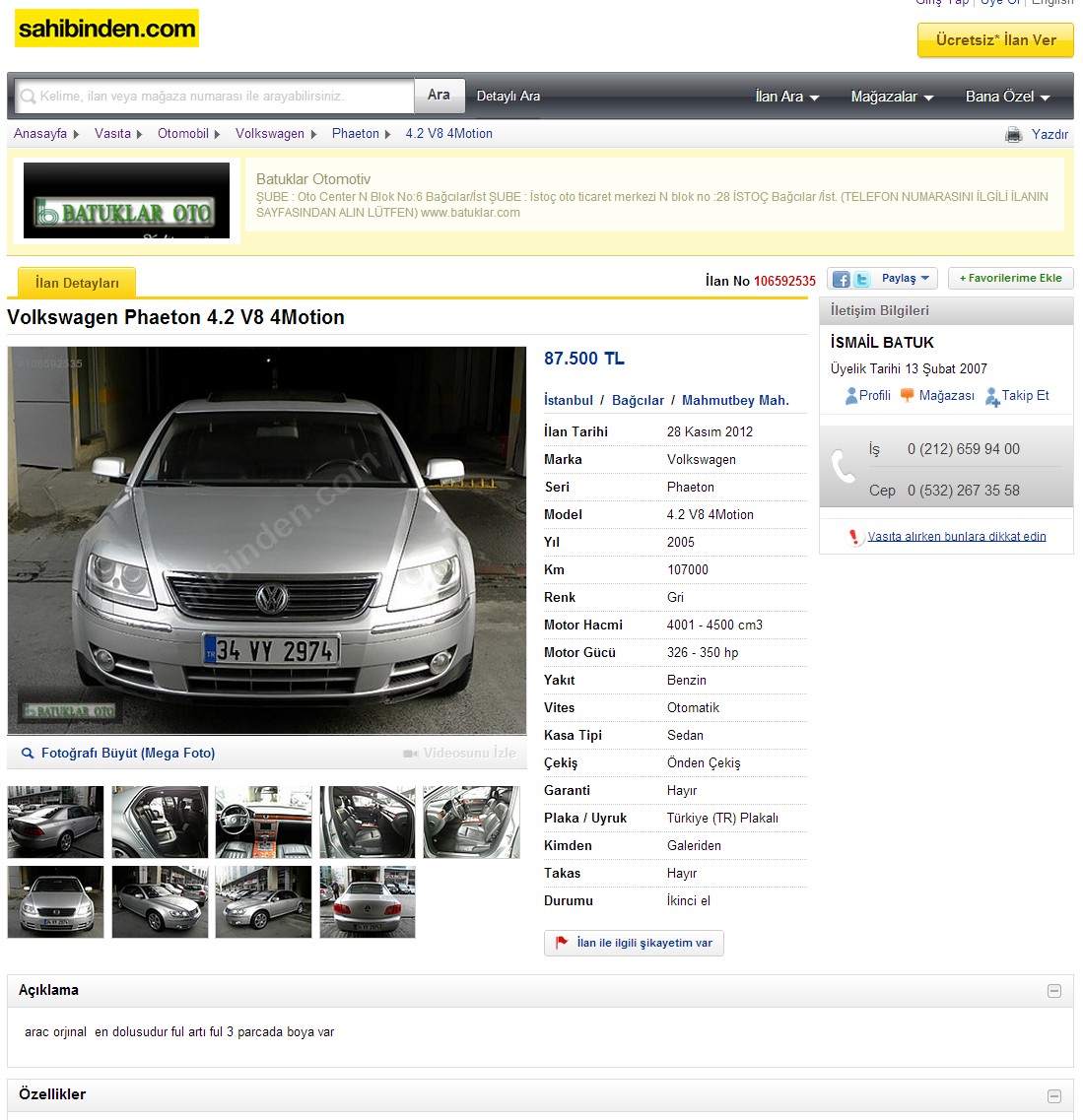Click the 87.500 TL price text
The image size is (1083, 1120).
coord(583,359)
